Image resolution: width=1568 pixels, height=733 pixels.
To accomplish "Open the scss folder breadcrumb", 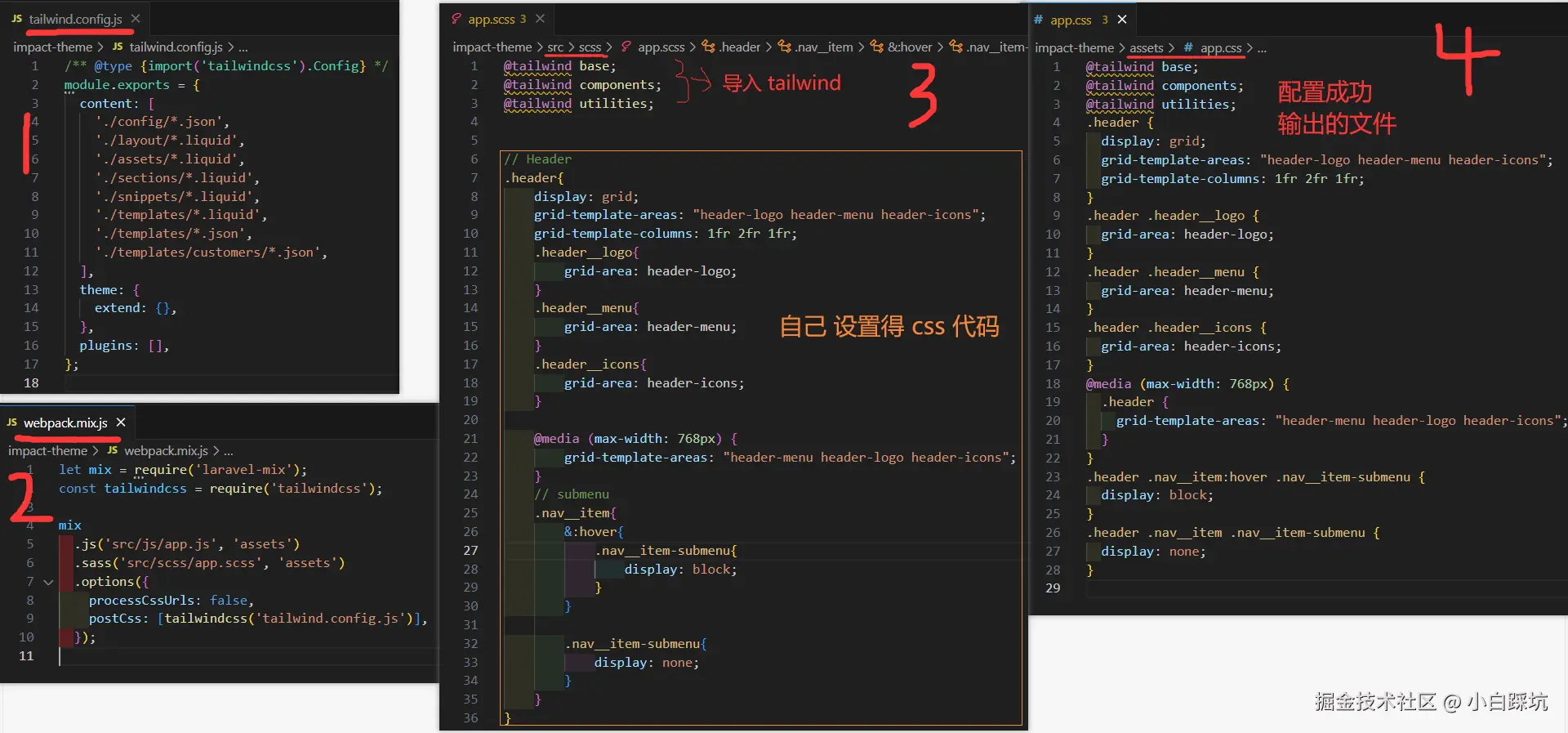I will point(590,47).
